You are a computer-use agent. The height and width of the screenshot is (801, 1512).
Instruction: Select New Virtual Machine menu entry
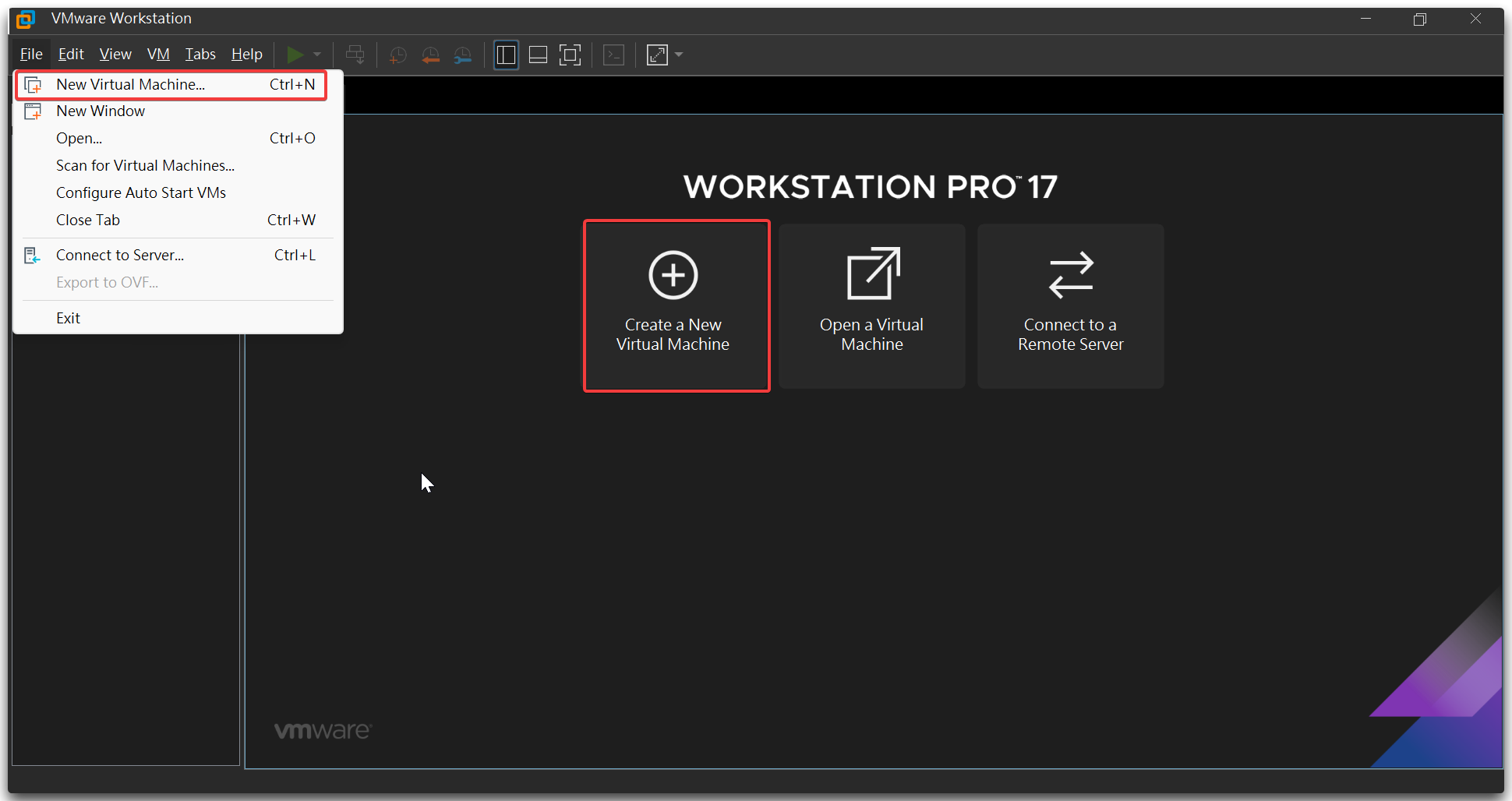(x=171, y=84)
